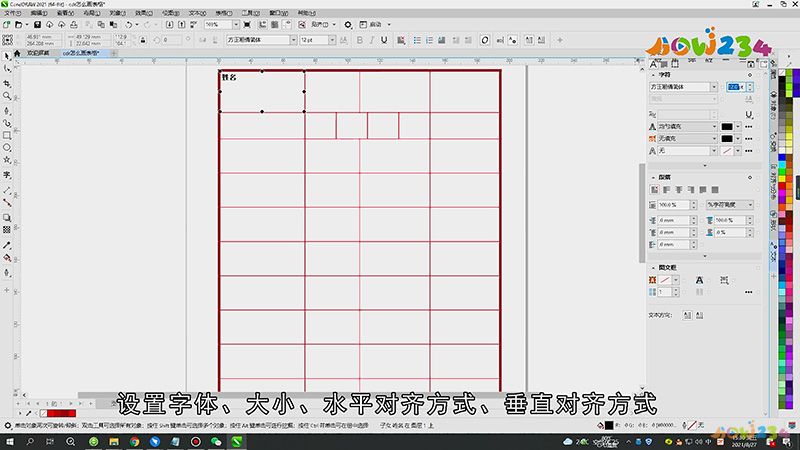Screen dimensions: 800x450
Task: Select the Connector tool
Action: (7, 203)
